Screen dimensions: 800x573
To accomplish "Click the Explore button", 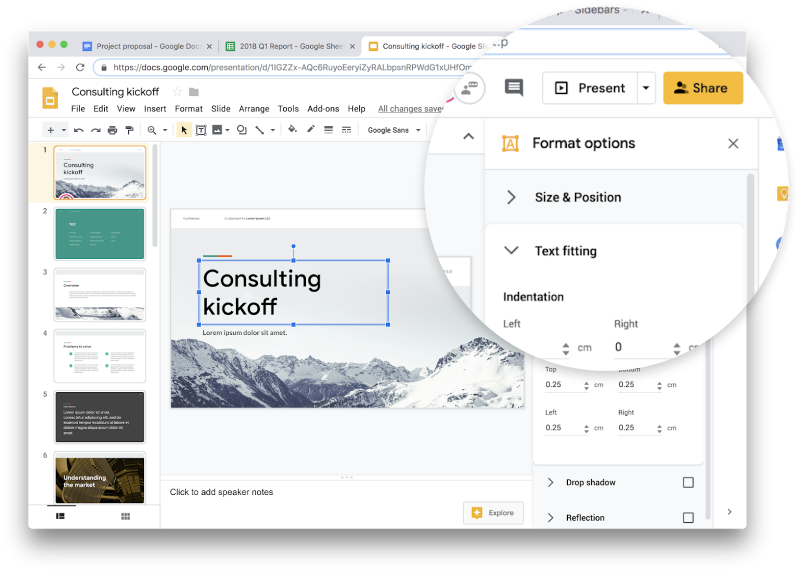I will click(x=493, y=513).
